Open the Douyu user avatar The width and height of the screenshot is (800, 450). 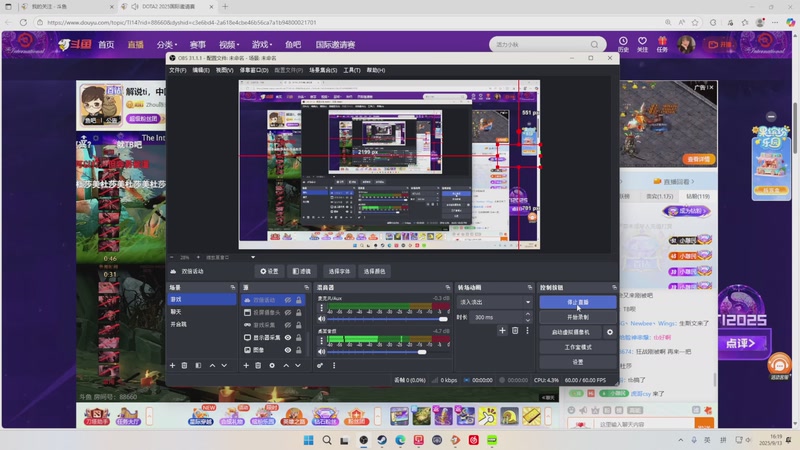click(x=686, y=44)
